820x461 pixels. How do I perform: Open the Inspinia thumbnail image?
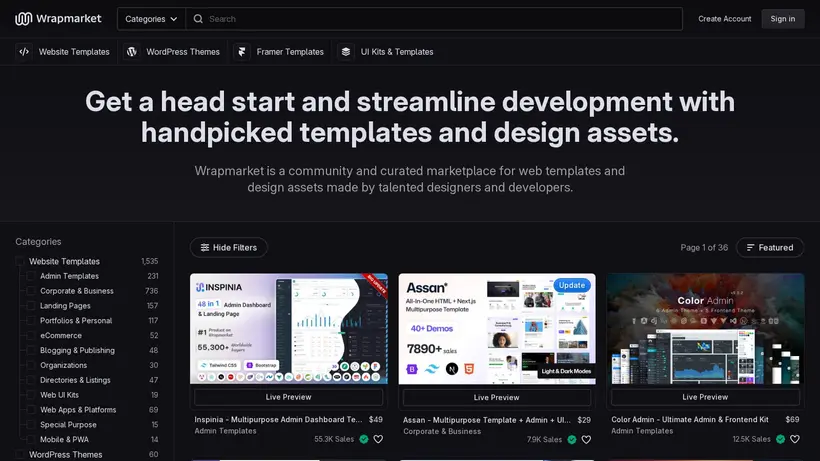click(289, 329)
